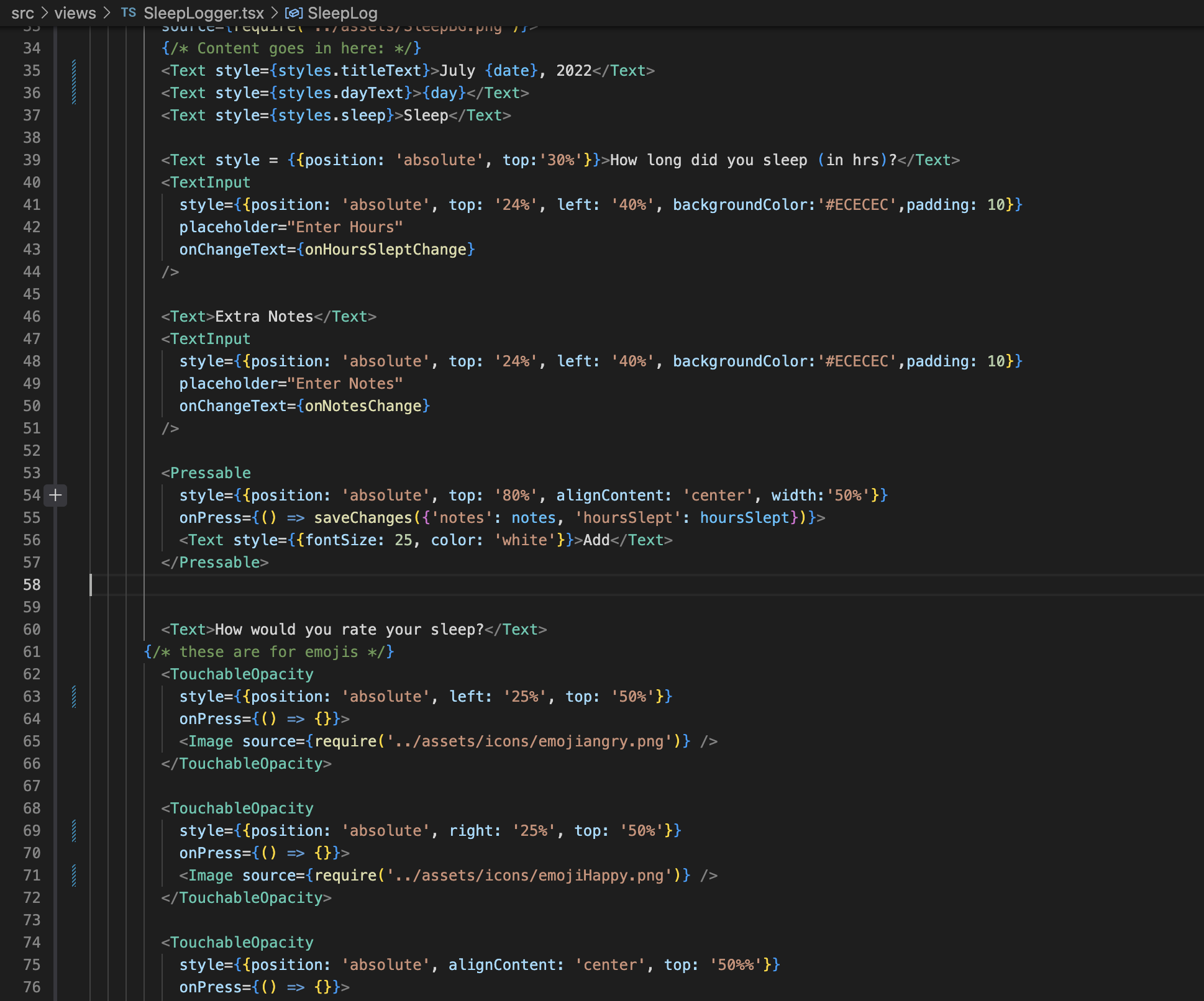This screenshot has width=1204, height=1001.
Task: Place cursor in "Enter Notes" placeholder string
Action: tap(345, 383)
